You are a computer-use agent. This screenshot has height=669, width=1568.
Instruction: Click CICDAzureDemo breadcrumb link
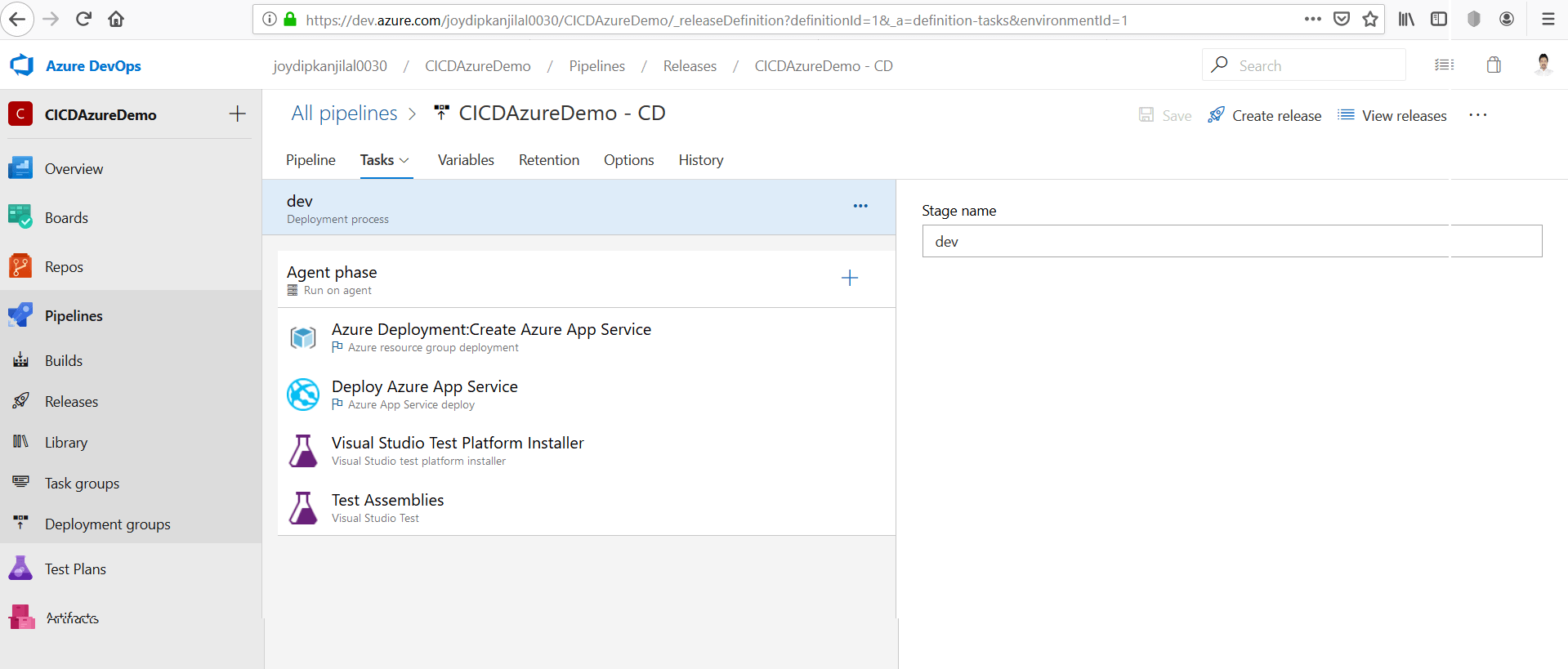pos(478,66)
